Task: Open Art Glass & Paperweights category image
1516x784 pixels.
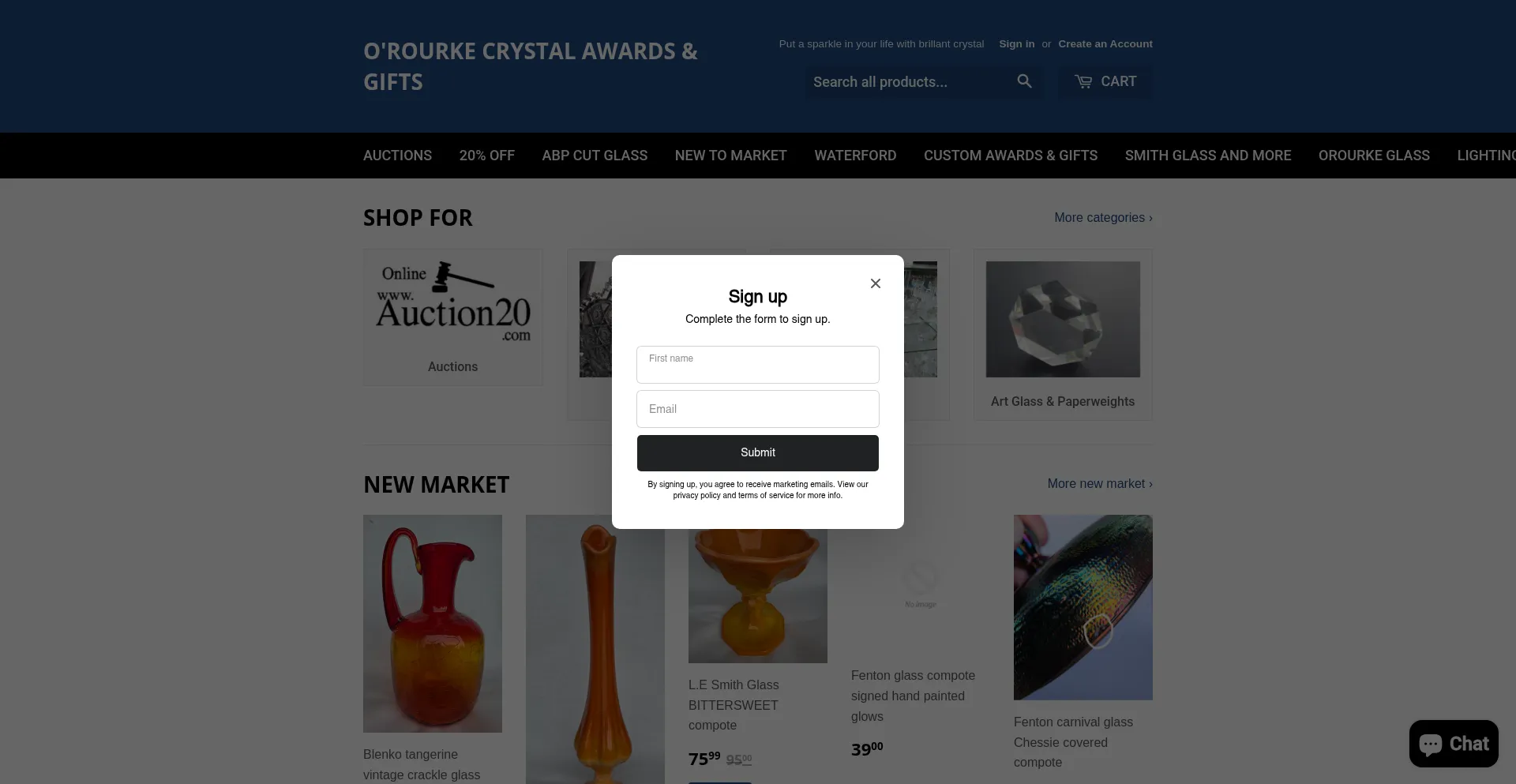Action: point(1063,319)
